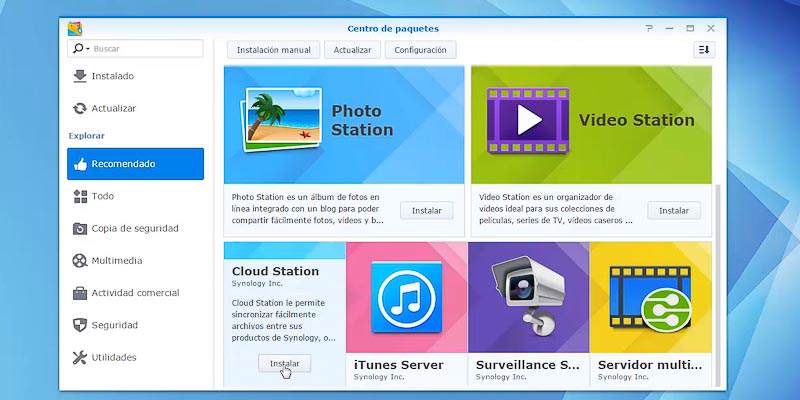The width and height of the screenshot is (800, 400).
Task: Install Cloud Station
Action: click(284, 364)
